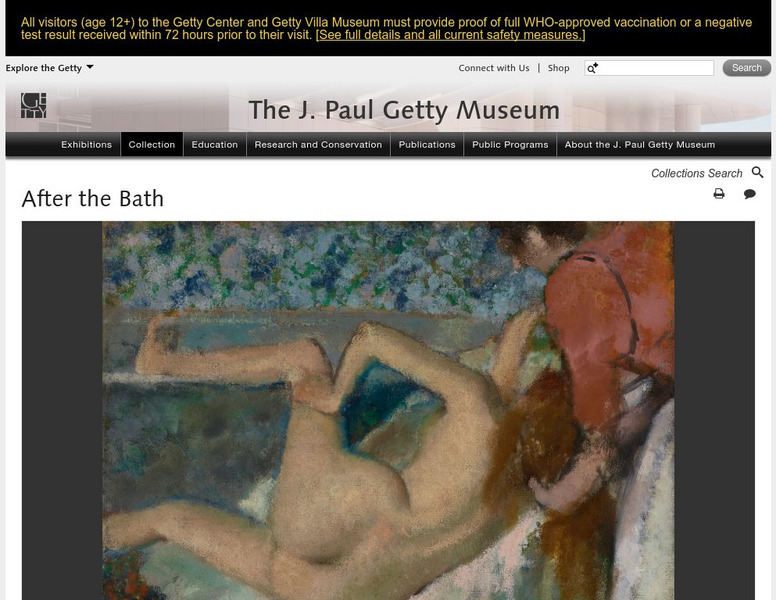
Task: Visit the Shop link
Action: click(558, 68)
